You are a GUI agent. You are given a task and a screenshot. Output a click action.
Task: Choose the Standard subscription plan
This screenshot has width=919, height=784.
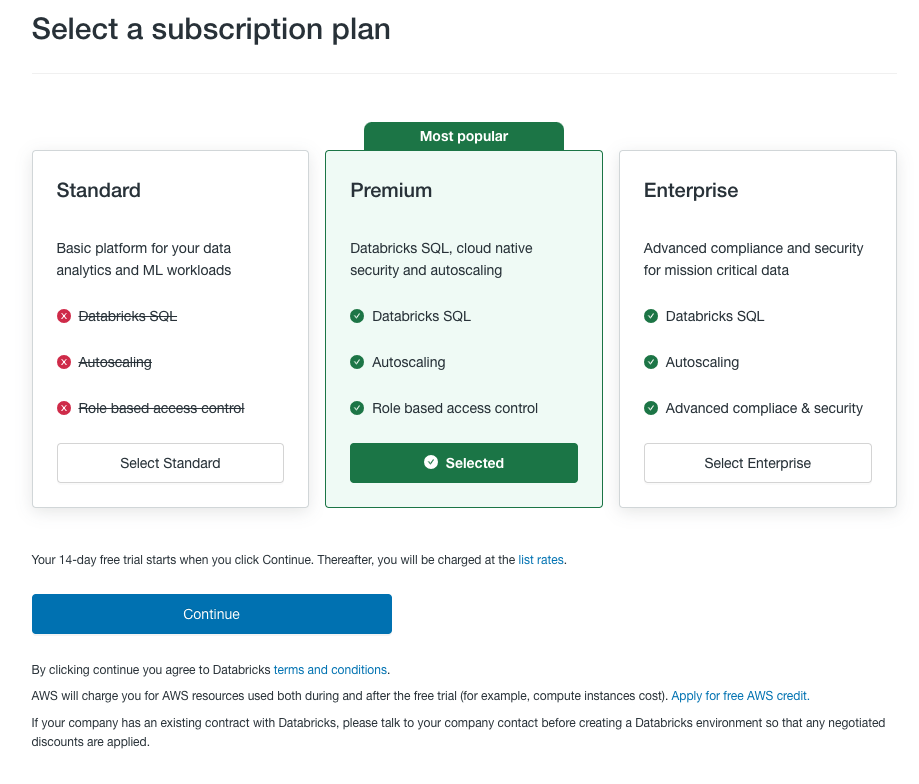pyautogui.click(x=170, y=462)
